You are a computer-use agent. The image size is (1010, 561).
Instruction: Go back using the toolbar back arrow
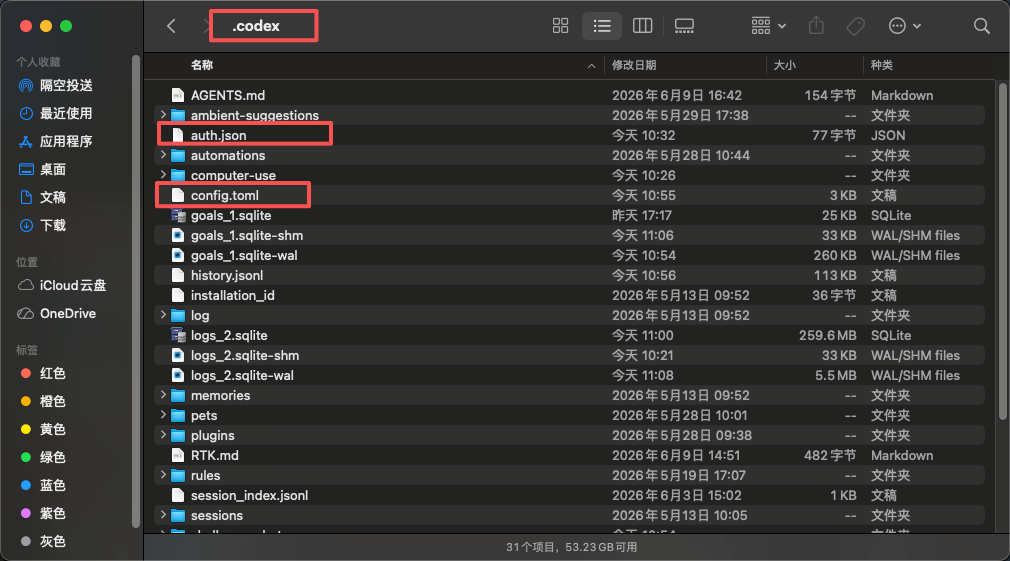pos(171,26)
